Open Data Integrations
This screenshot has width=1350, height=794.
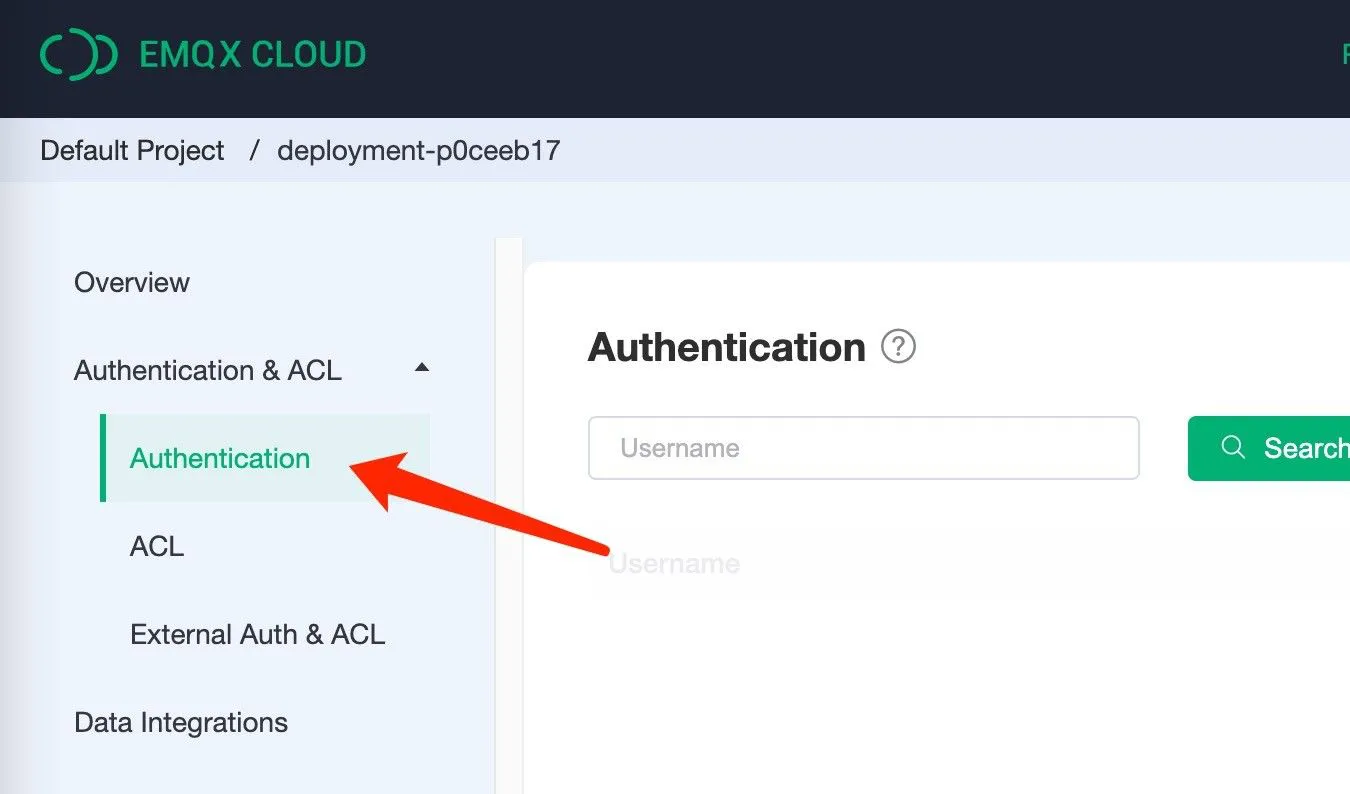pyautogui.click(x=180, y=722)
